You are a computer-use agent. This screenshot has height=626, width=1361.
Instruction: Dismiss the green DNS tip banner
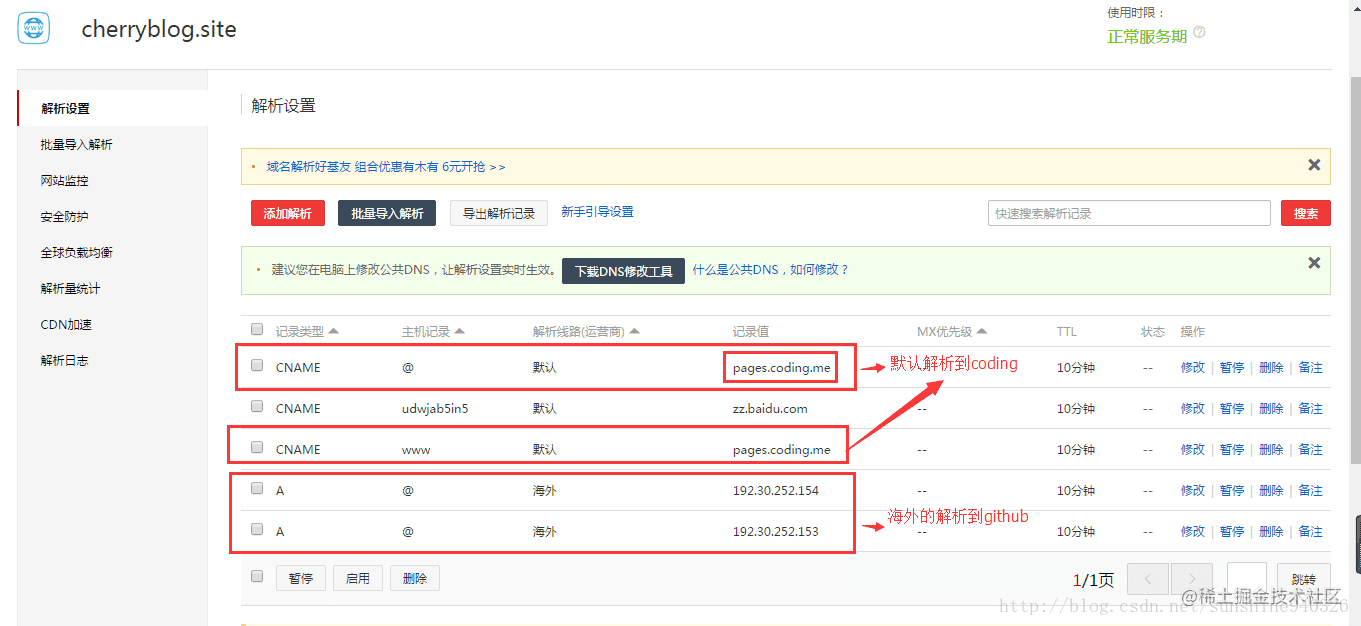pos(1314,263)
